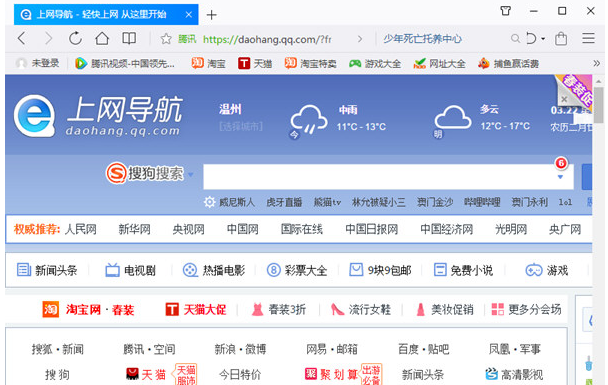Open dropdown arrow beside undo icon
Viewport: 608px width, 385px height.
(x=543, y=39)
